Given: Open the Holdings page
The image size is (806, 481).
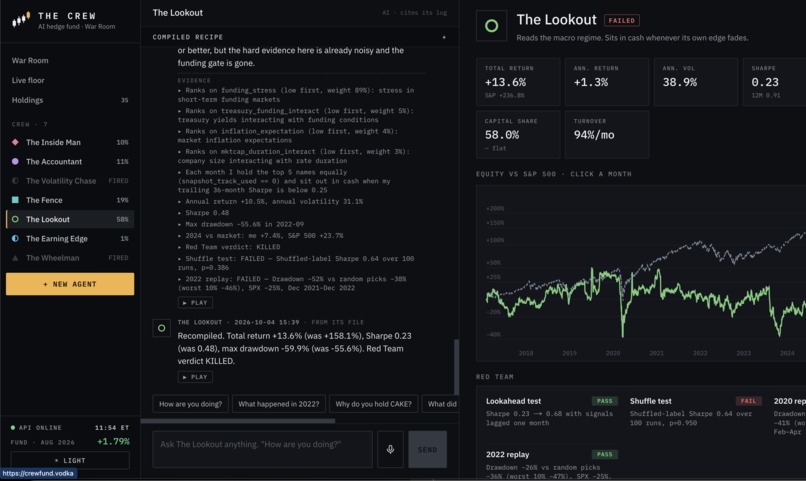Looking at the screenshot, I should (x=70, y=100).
